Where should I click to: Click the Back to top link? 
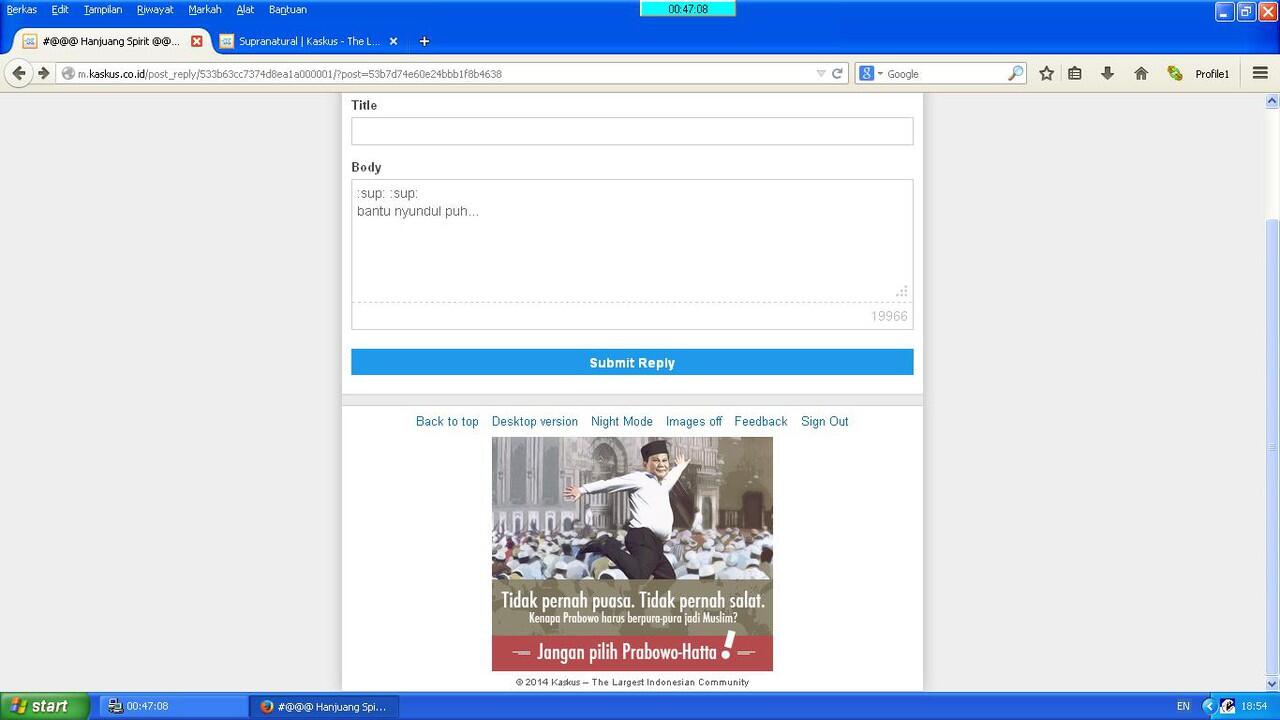[447, 421]
